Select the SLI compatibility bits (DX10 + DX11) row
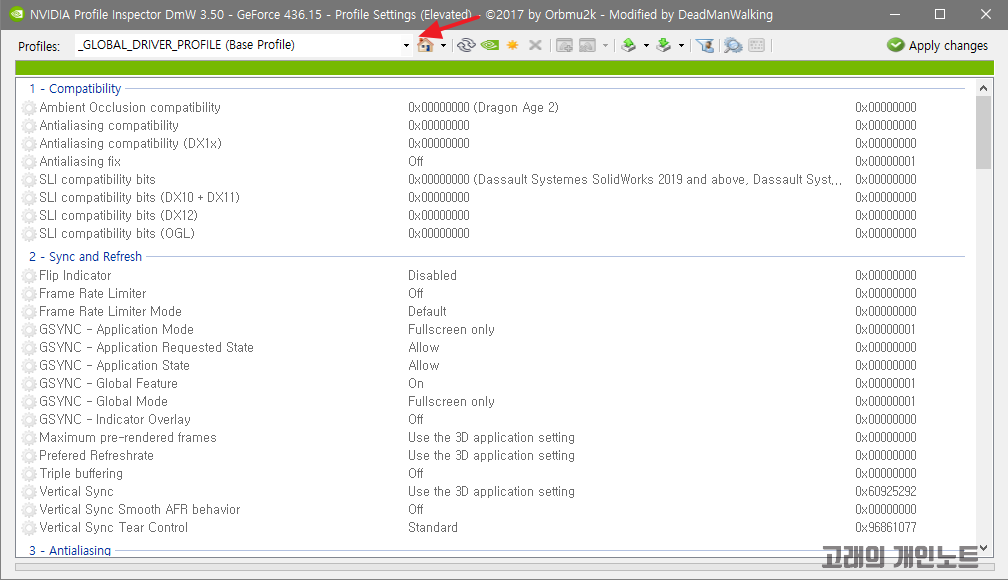The image size is (1008, 580). [x=494, y=197]
